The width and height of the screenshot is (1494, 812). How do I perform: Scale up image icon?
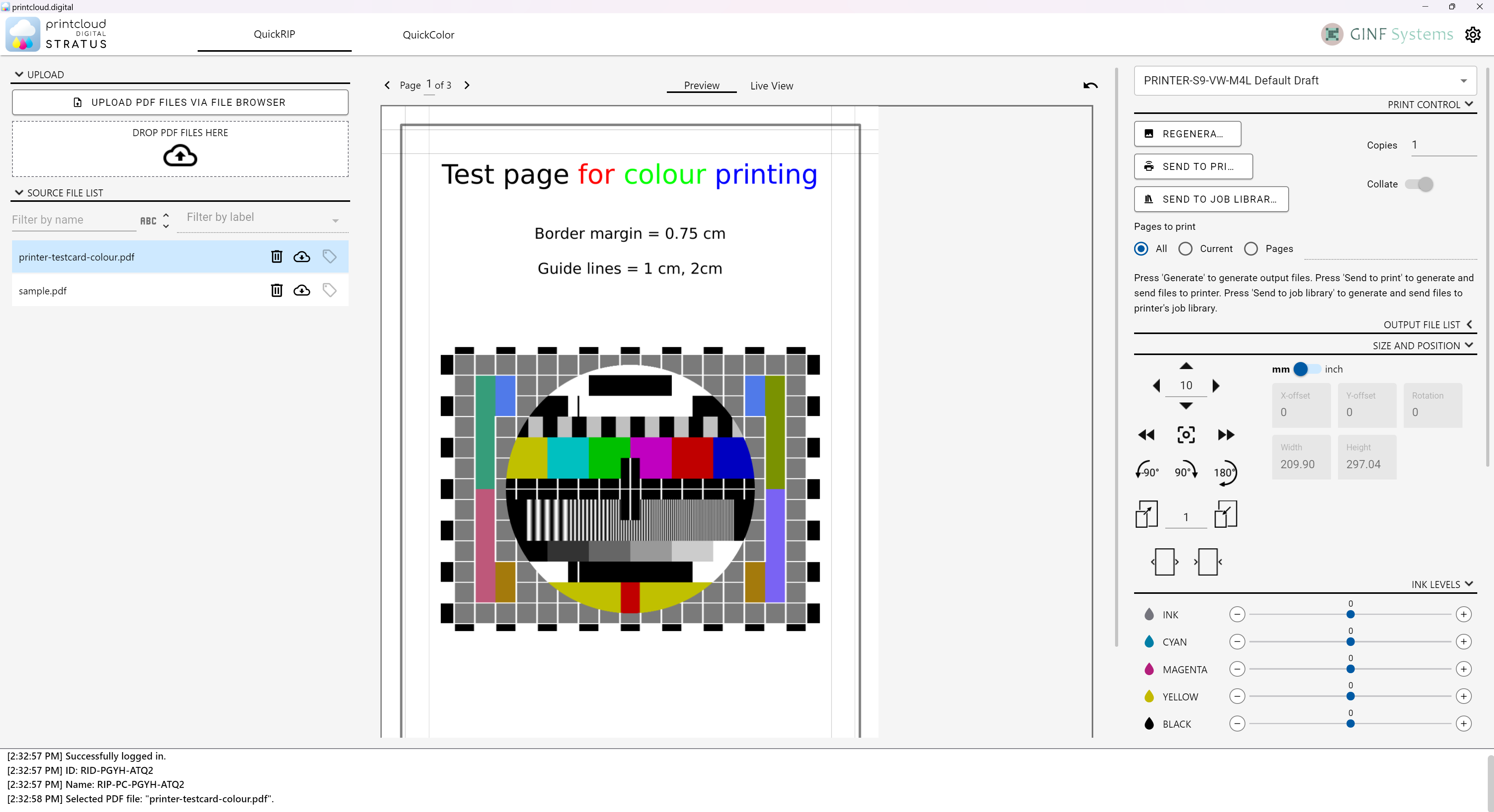[x=1147, y=514]
